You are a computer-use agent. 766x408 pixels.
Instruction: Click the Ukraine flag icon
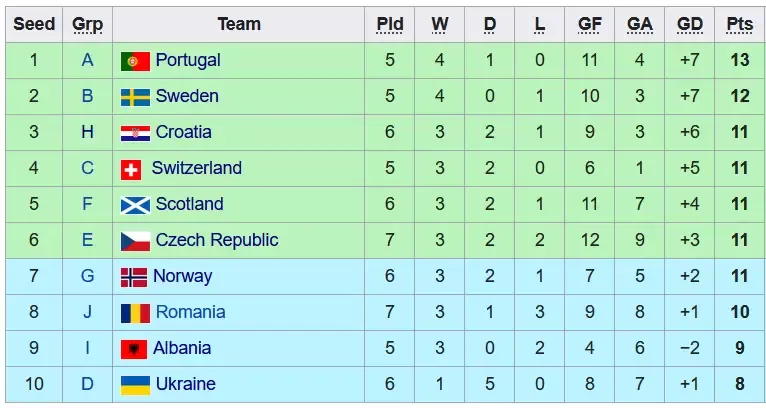pyautogui.click(x=135, y=385)
